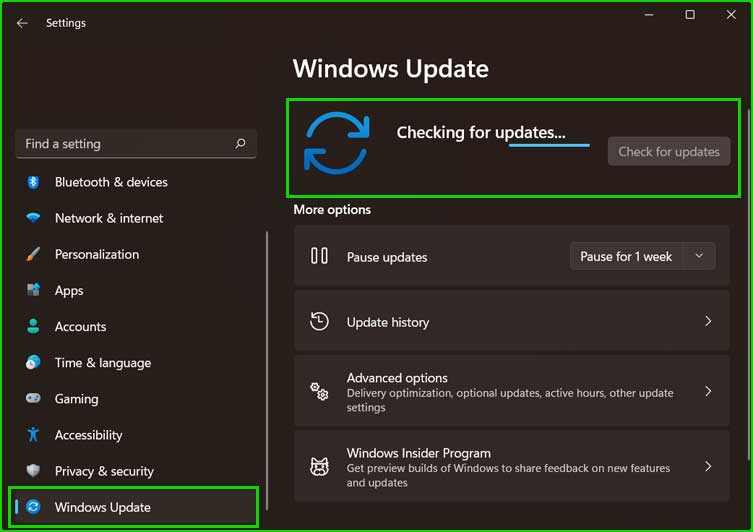Click the Accounts person icon

pyautogui.click(x=33, y=326)
